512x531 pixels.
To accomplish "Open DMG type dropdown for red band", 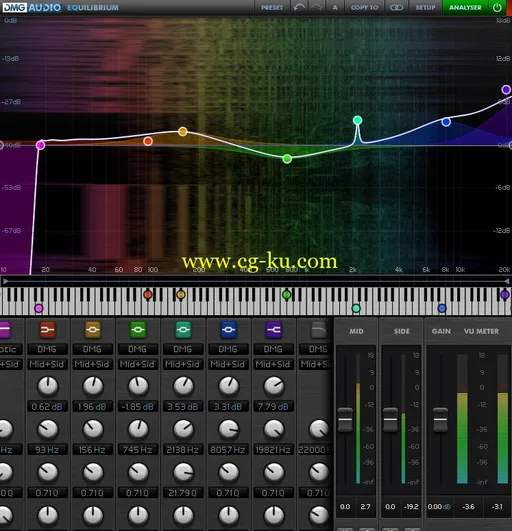I will click(x=47, y=349).
